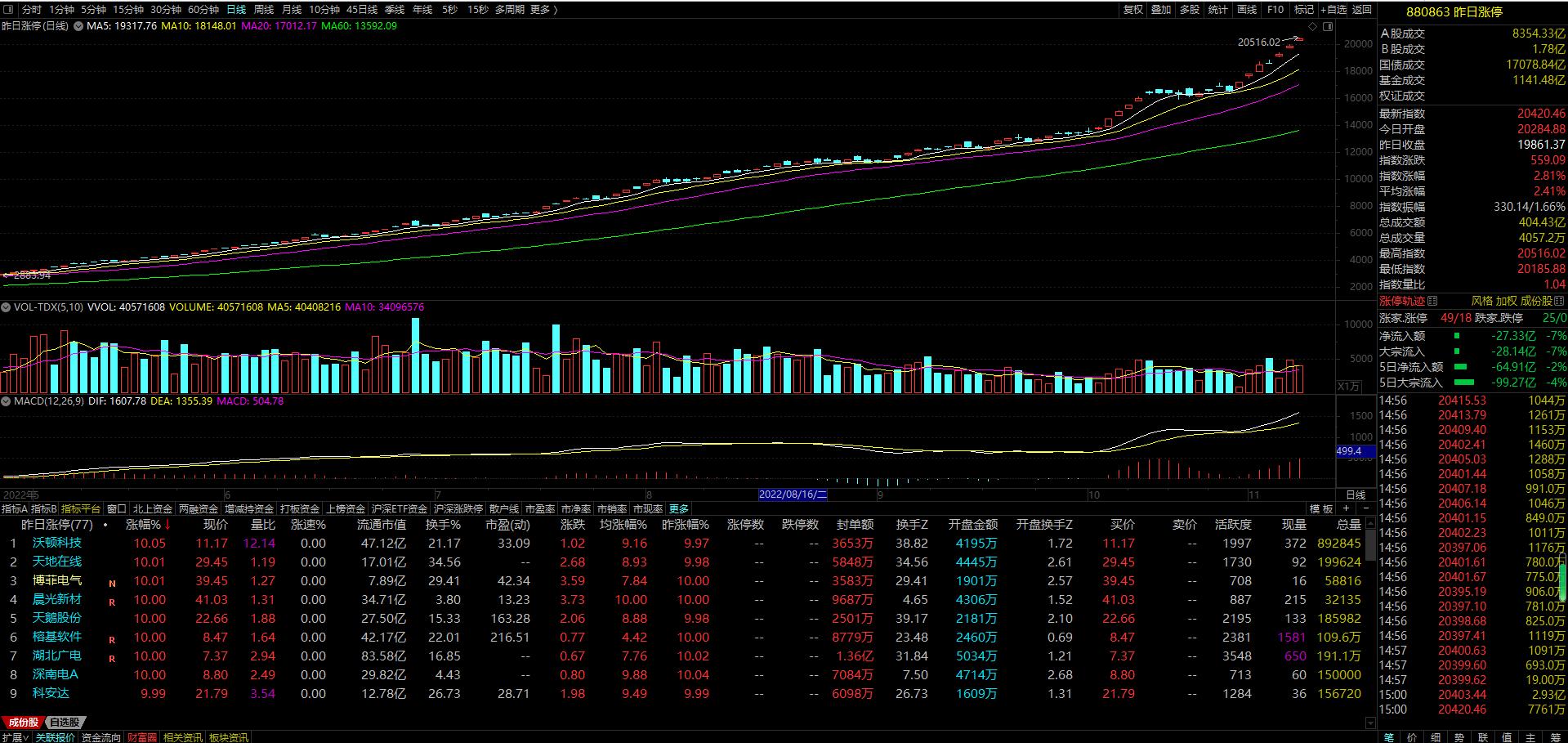Click the diamond icon above the price axis

click(1313, 27)
